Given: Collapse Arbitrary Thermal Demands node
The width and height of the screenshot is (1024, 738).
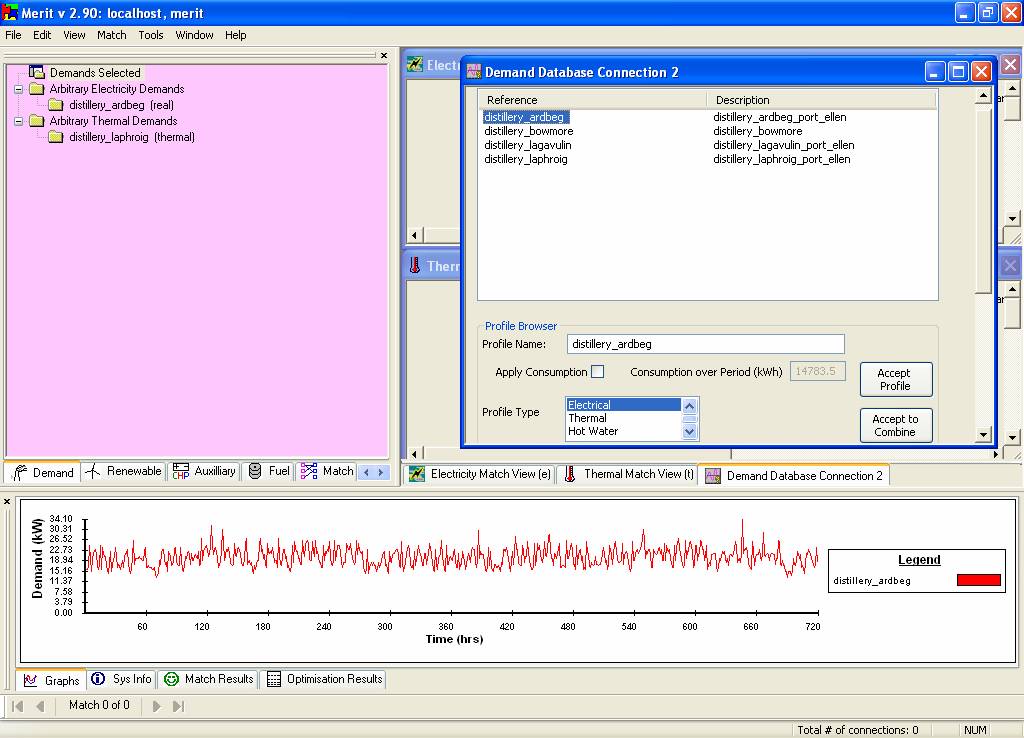Looking at the screenshot, I should pos(18,121).
